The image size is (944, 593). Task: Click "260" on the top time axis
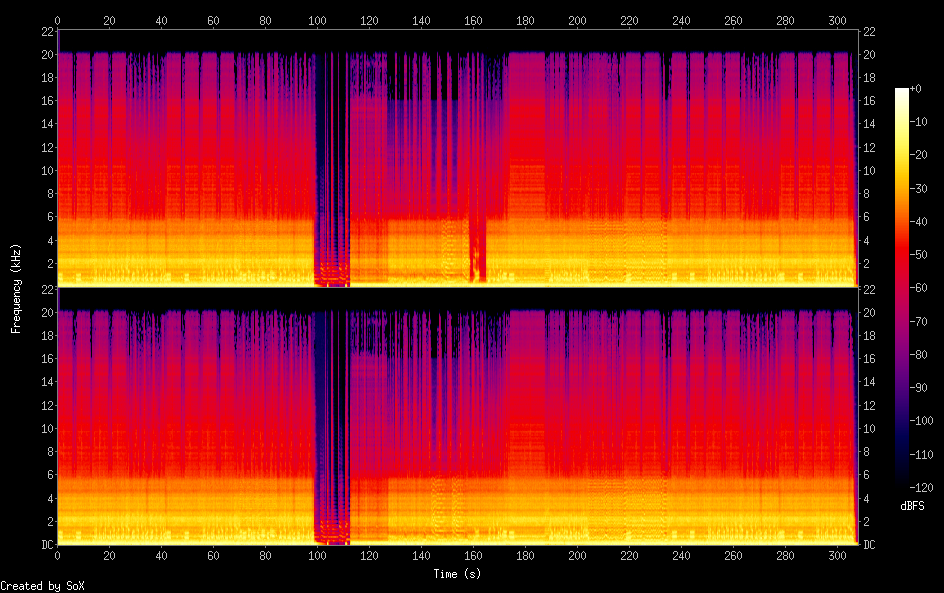(x=733, y=20)
